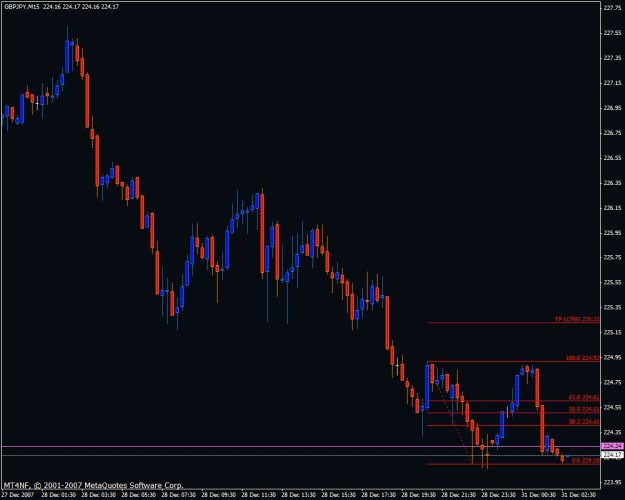Screen dimensions: 625x500
Task: Click 225.15 on the price scale
Action: pyautogui.click(x=613, y=333)
